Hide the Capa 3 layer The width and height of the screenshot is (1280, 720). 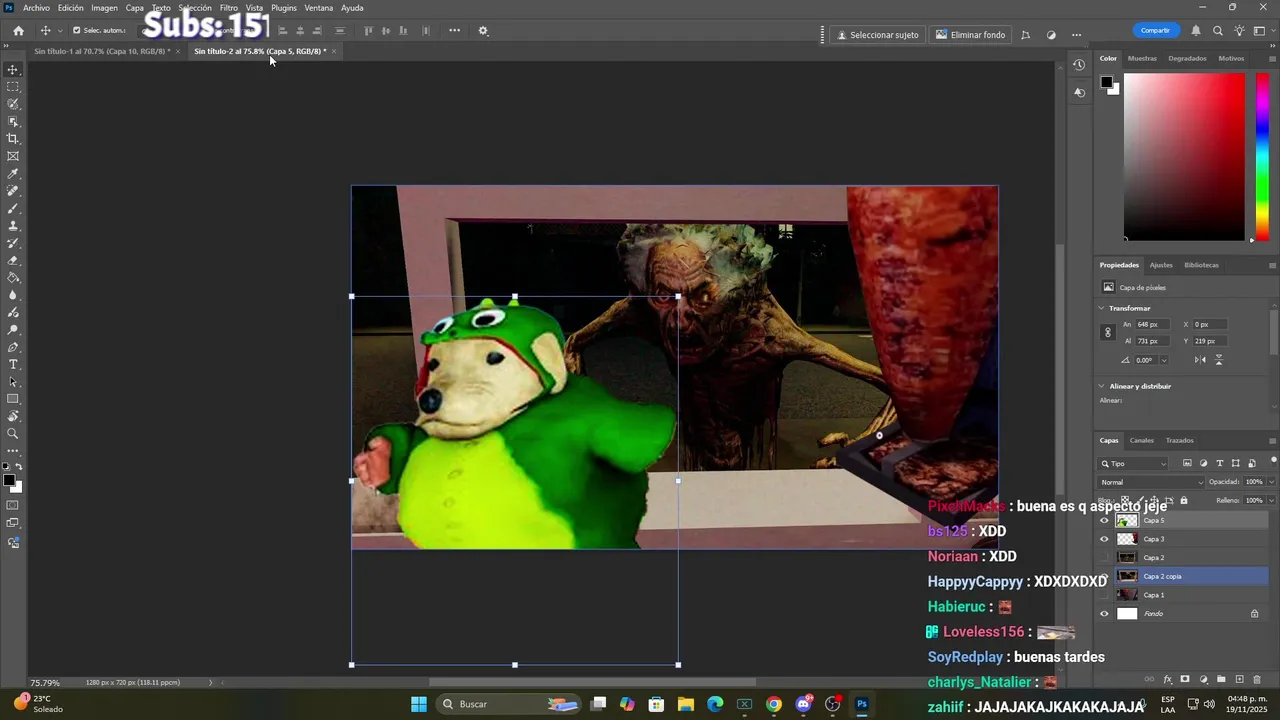point(1104,539)
